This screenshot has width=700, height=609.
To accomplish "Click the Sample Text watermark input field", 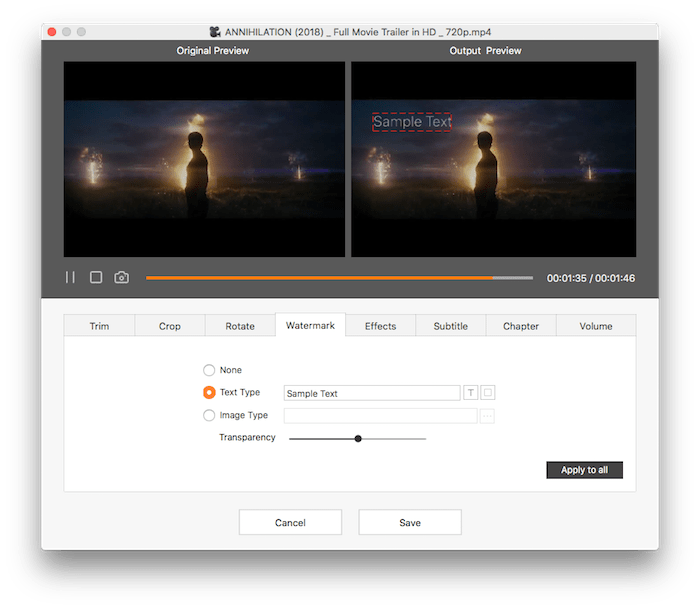I will point(371,393).
